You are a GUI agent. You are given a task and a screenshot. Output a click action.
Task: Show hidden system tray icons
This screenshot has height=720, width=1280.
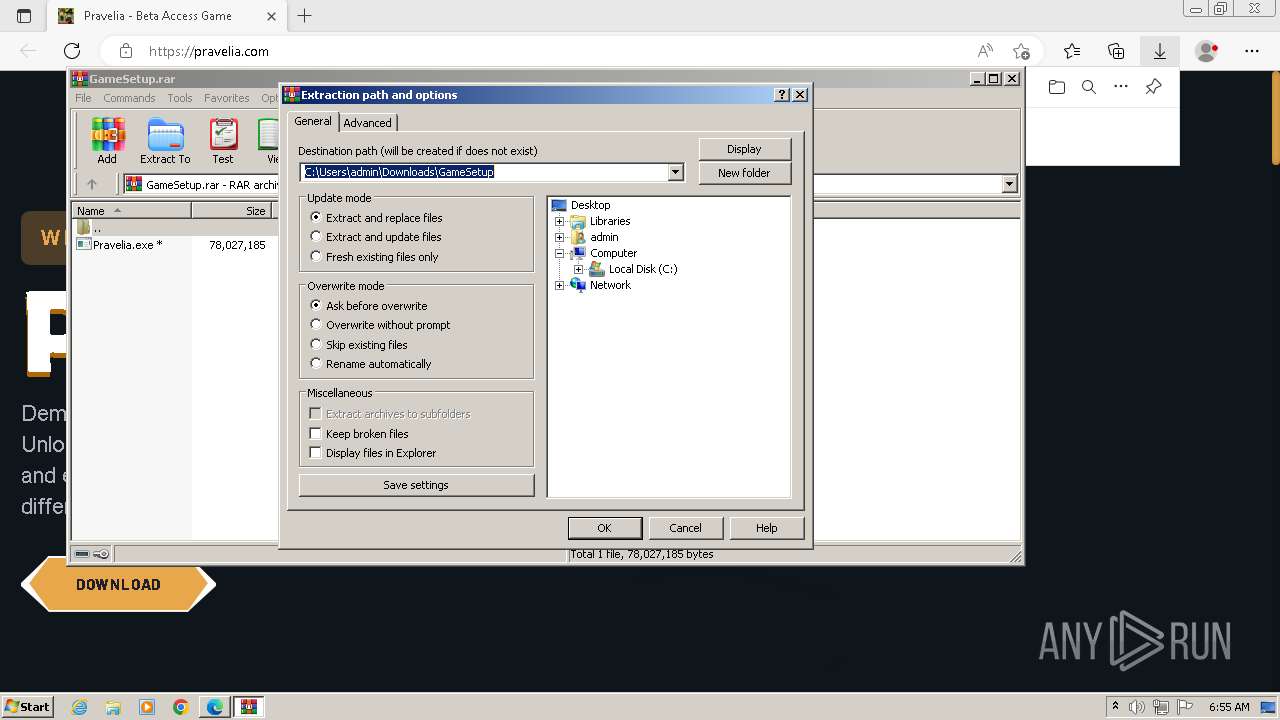pyautogui.click(x=1115, y=707)
